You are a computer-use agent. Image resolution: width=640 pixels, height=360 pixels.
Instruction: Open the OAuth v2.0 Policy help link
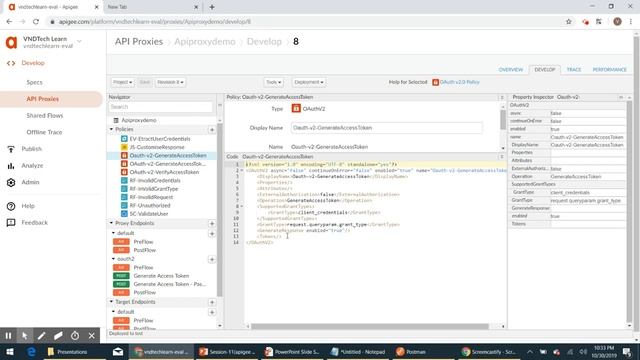coord(460,82)
